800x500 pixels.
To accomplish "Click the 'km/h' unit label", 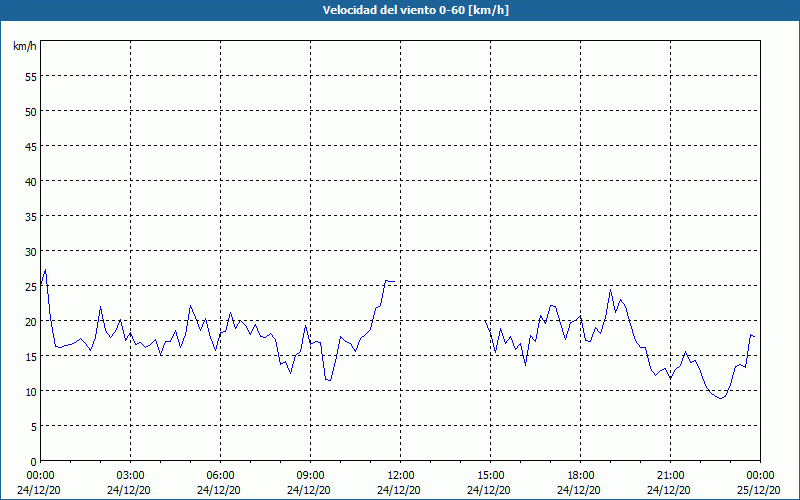I will click(x=25, y=46).
